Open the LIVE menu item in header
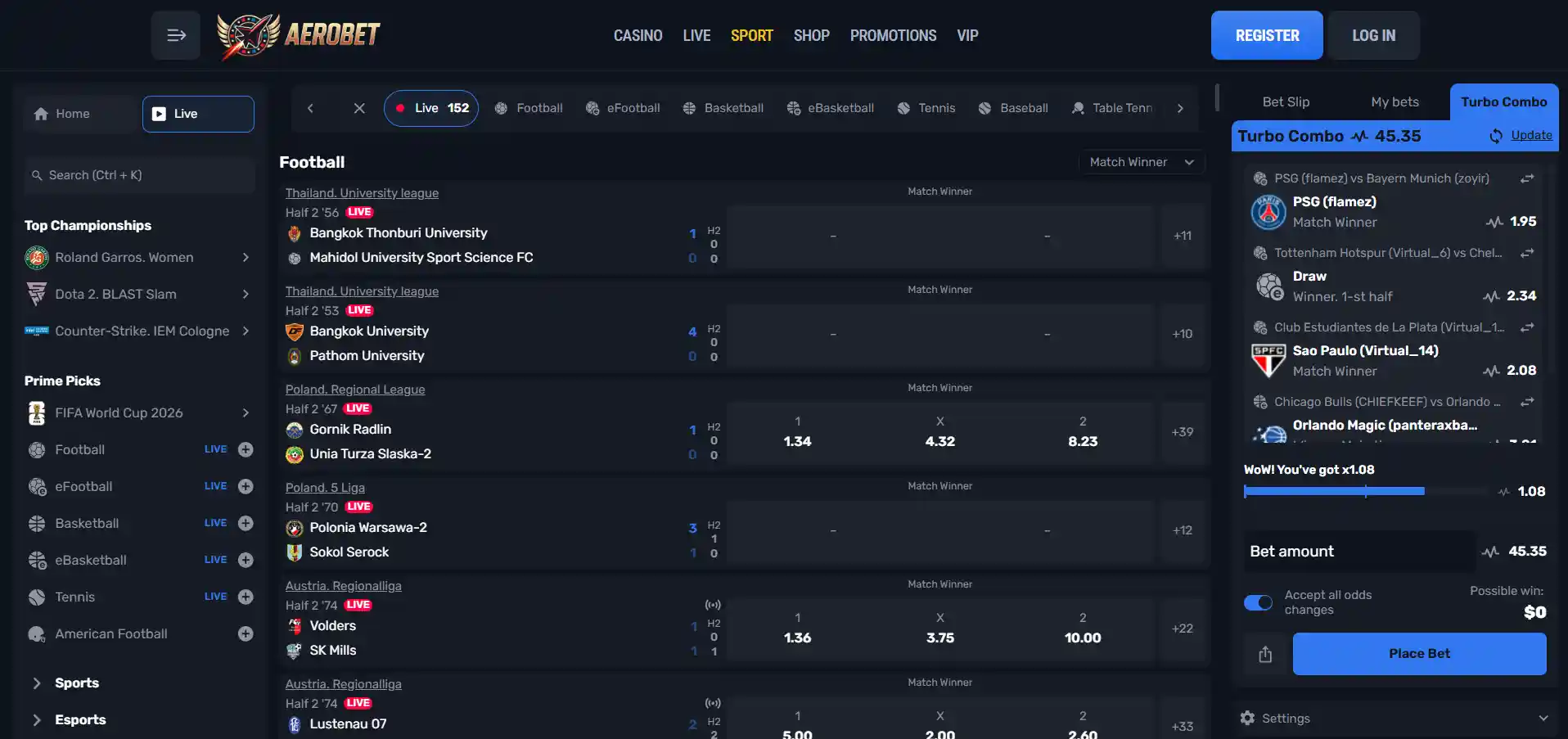Viewport: 1568px width, 739px height. click(696, 35)
